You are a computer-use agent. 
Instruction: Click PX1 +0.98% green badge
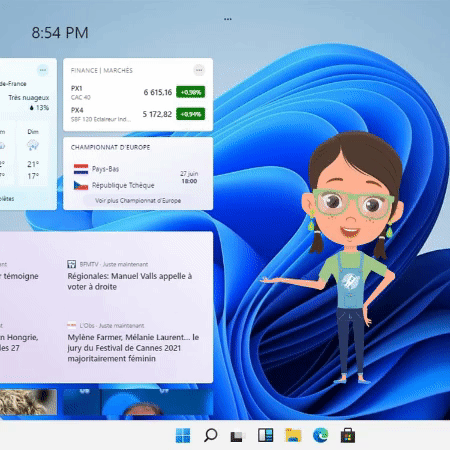(191, 92)
